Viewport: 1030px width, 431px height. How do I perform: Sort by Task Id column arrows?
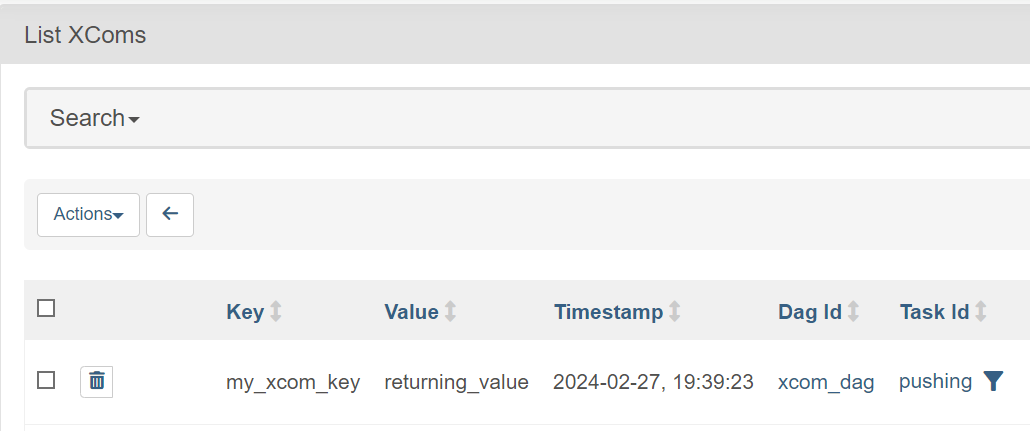pos(981,311)
